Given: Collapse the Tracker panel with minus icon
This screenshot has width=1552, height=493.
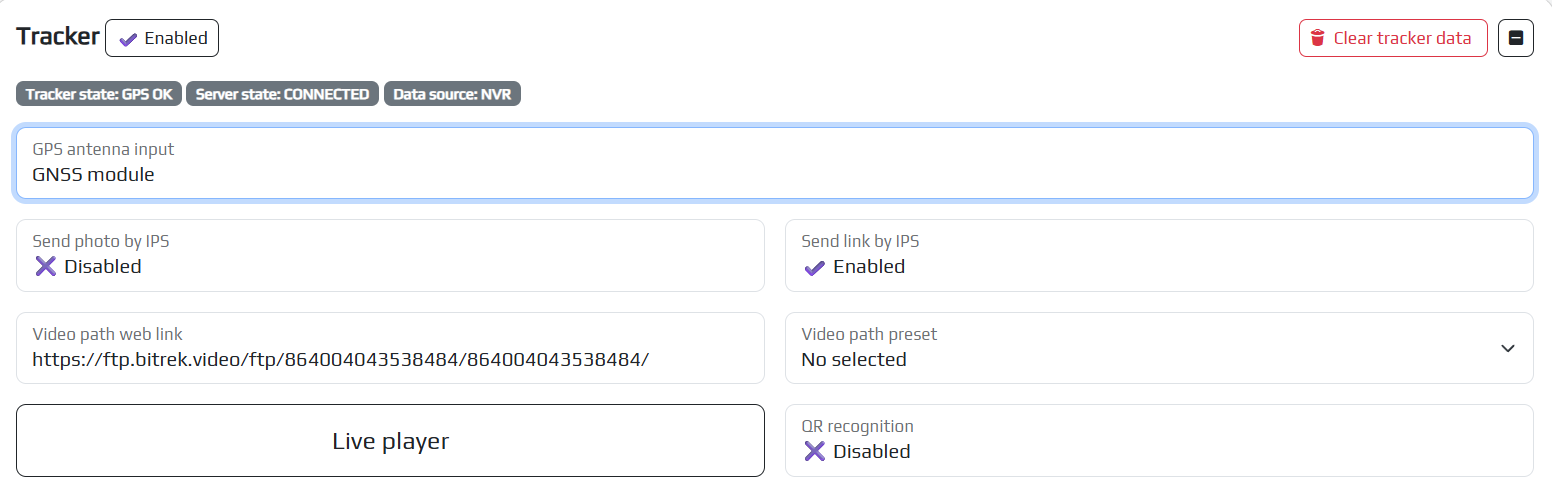Looking at the screenshot, I should 1515,39.
